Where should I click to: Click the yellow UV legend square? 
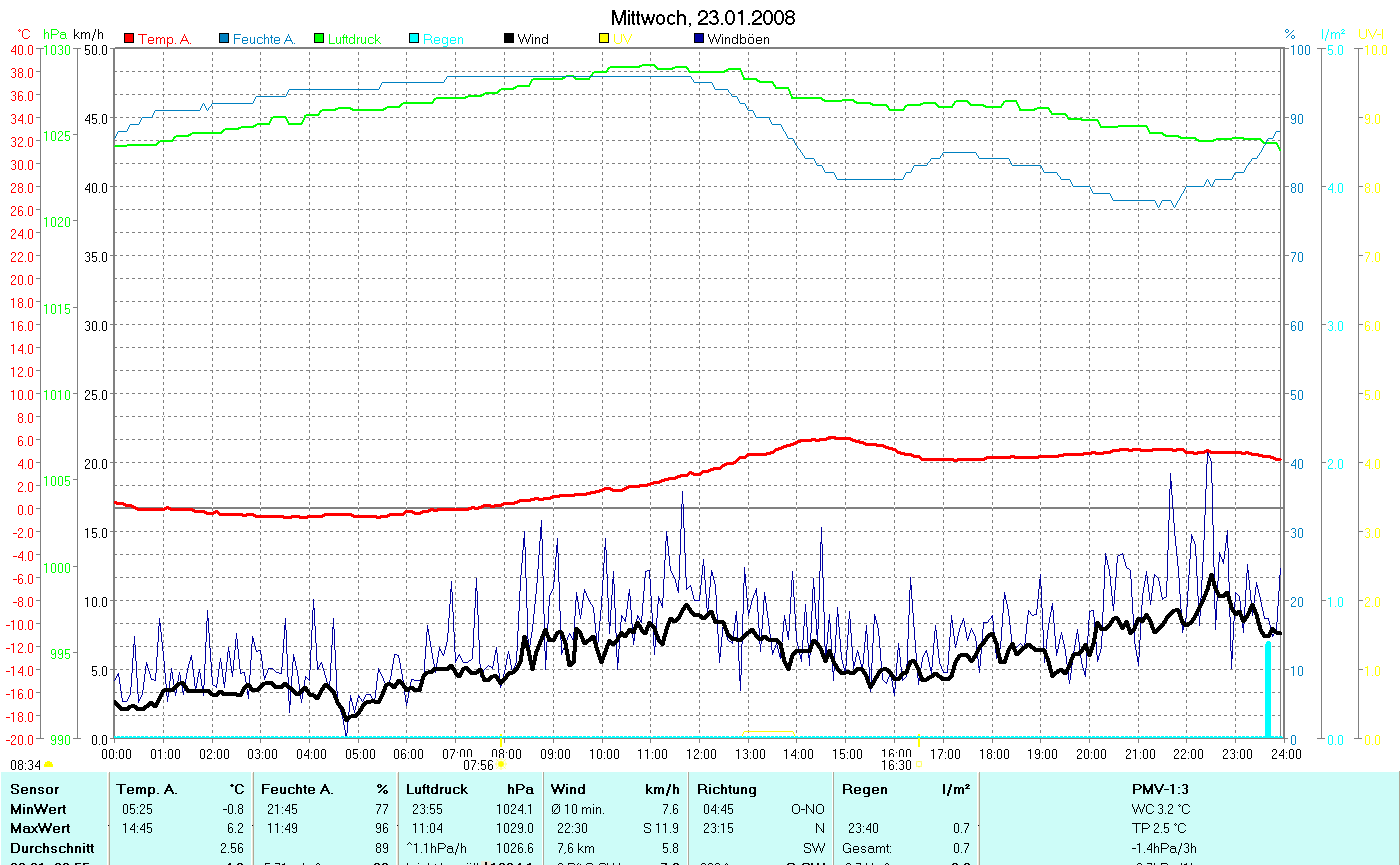point(604,39)
